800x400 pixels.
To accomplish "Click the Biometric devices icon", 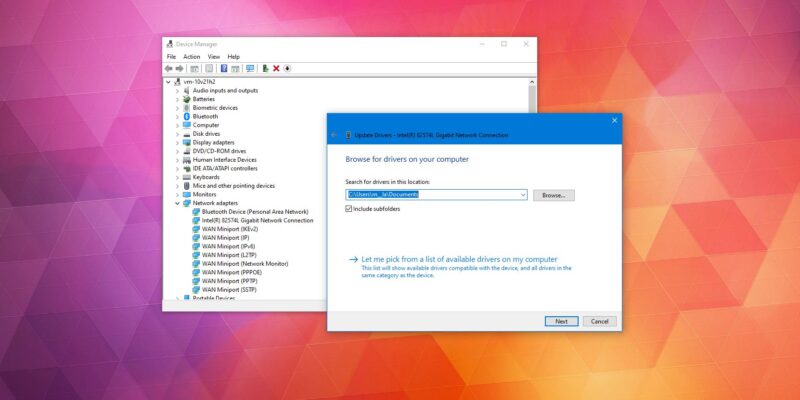I will tap(186, 108).
